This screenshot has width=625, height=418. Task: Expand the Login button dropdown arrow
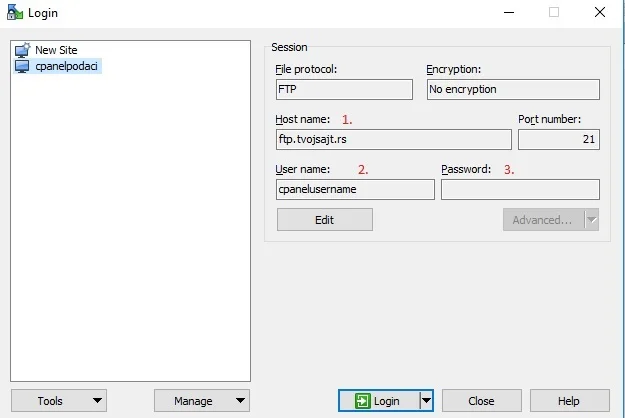pos(426,400)
